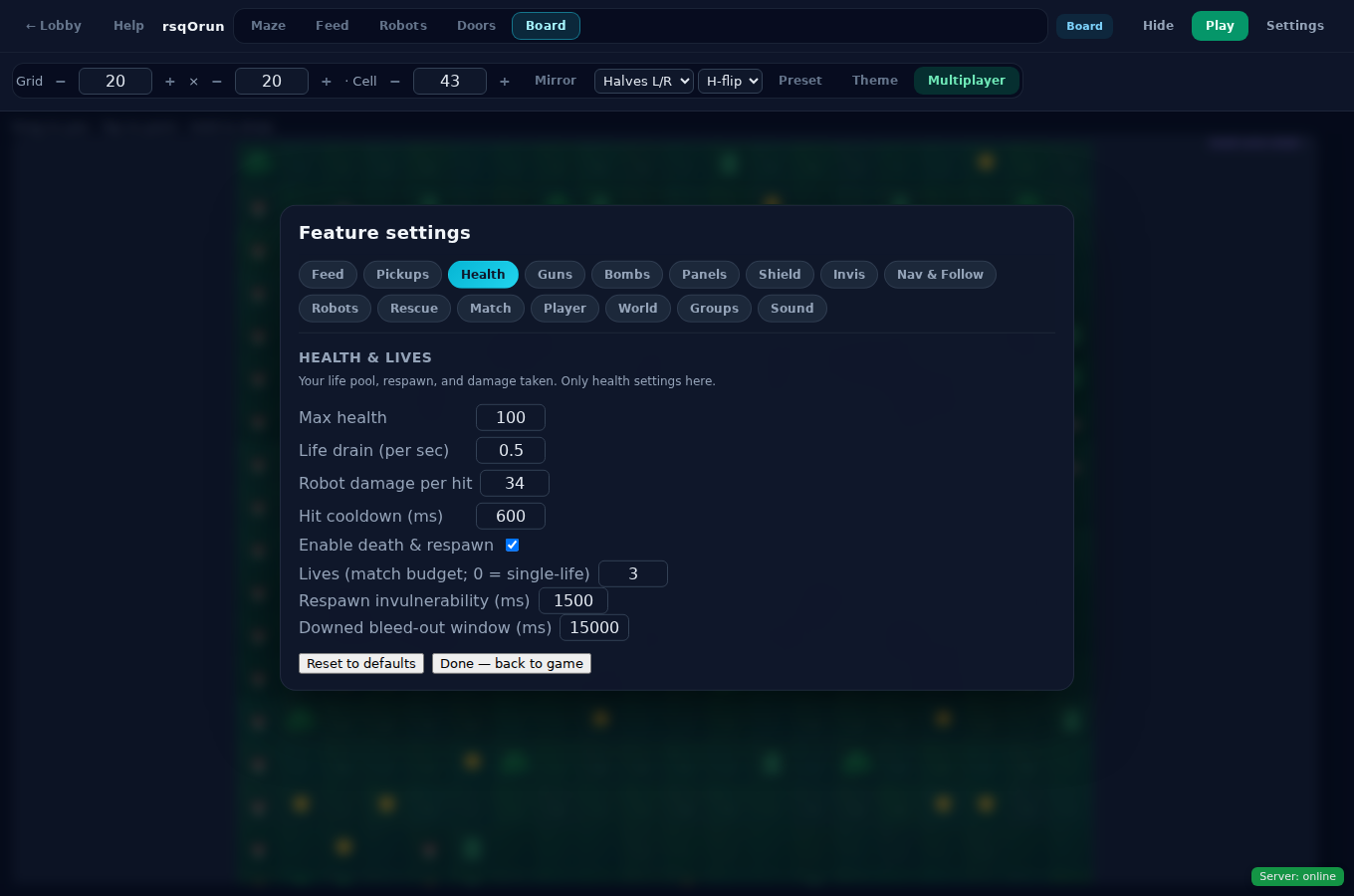Select the Health settings pill
Image resolution: width=1354 pixels, height=896 pixels.
(483, 275)
